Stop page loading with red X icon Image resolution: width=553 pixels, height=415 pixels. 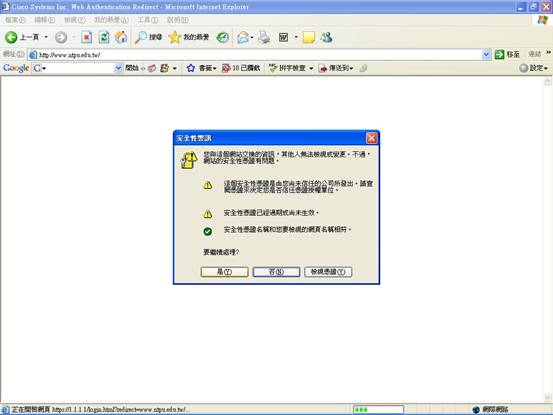click(86, 37)
